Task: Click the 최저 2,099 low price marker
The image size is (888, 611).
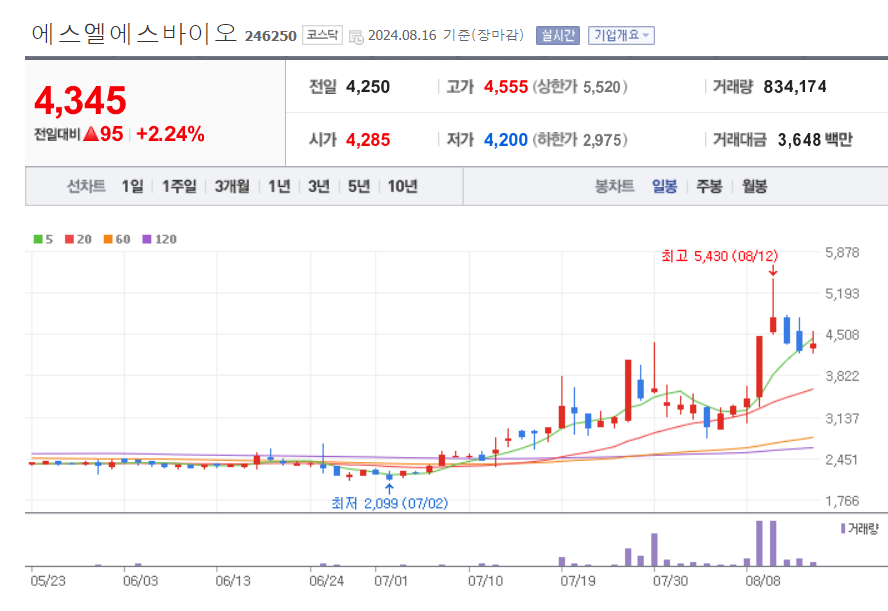Action: (x=388, y=503)
